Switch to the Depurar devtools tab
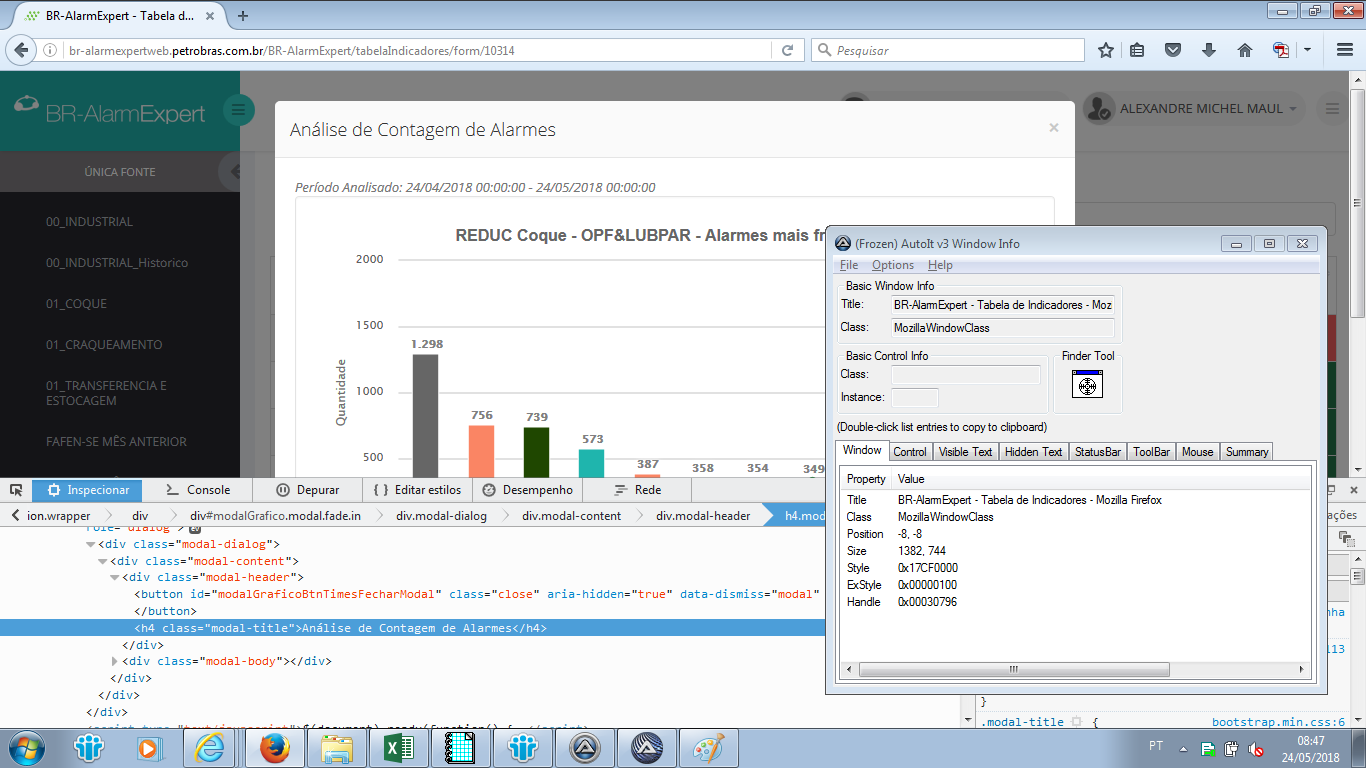Viewport: 1366px width, 768px height. click(x=308, y=490)
